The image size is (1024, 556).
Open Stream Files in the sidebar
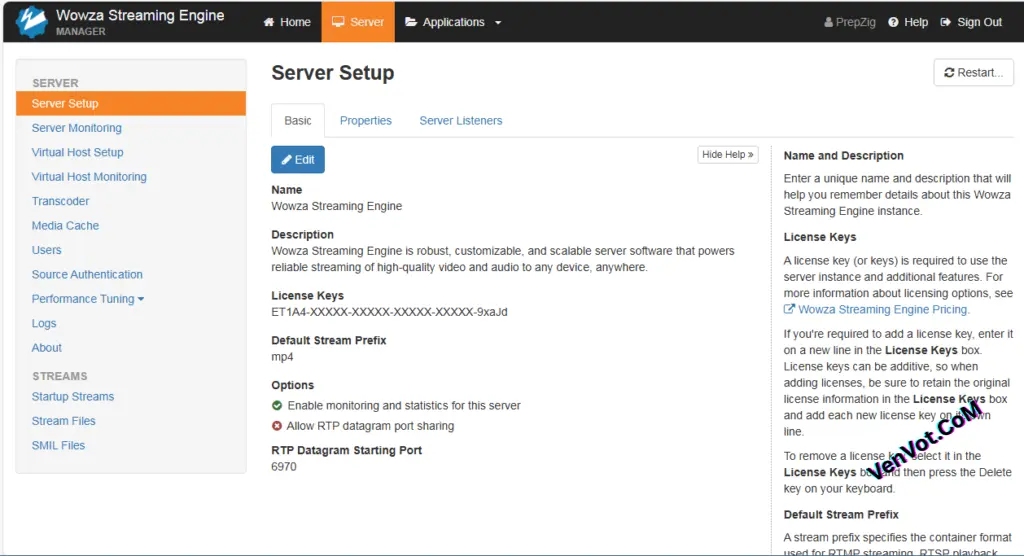[63, 421]
